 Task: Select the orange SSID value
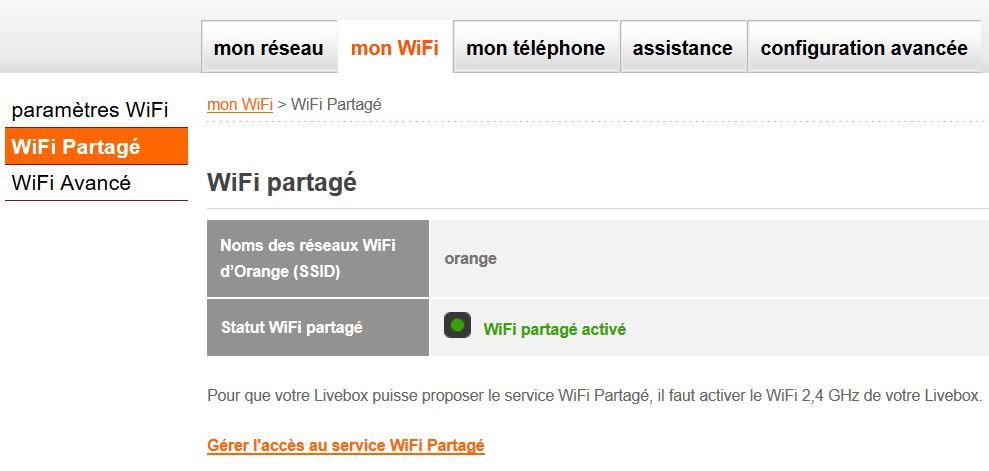coord(471,259)
